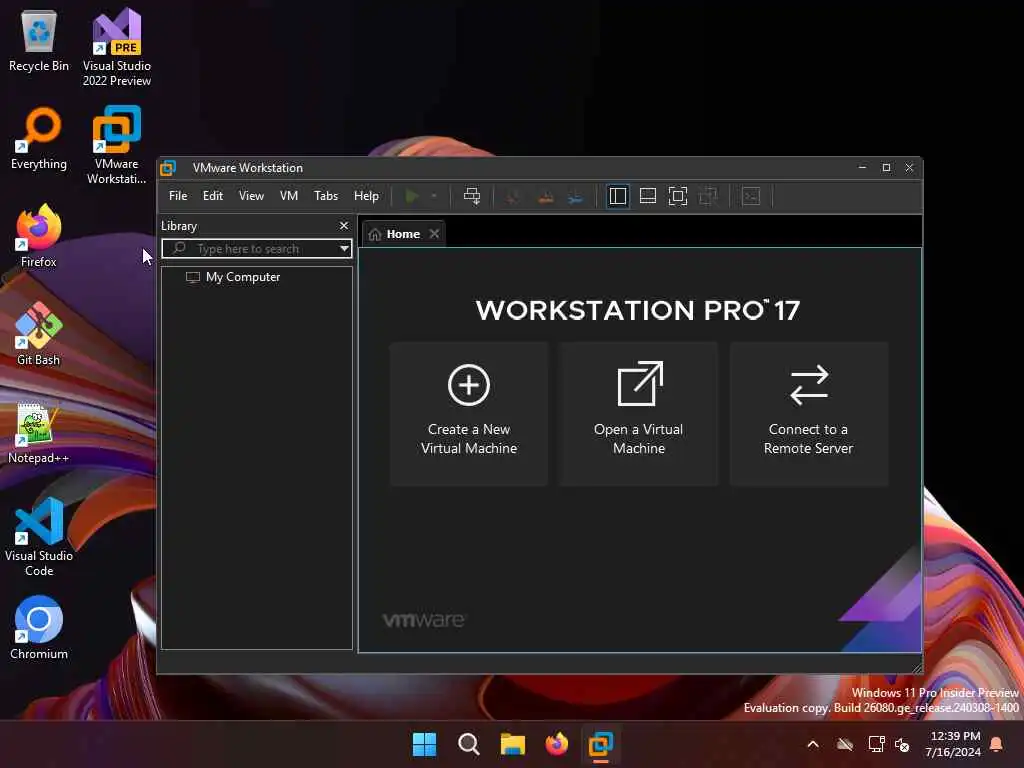The width and height of the screenshot is (1024, 768).
Task: Open the View menu
Action: [x=251, y=196]
